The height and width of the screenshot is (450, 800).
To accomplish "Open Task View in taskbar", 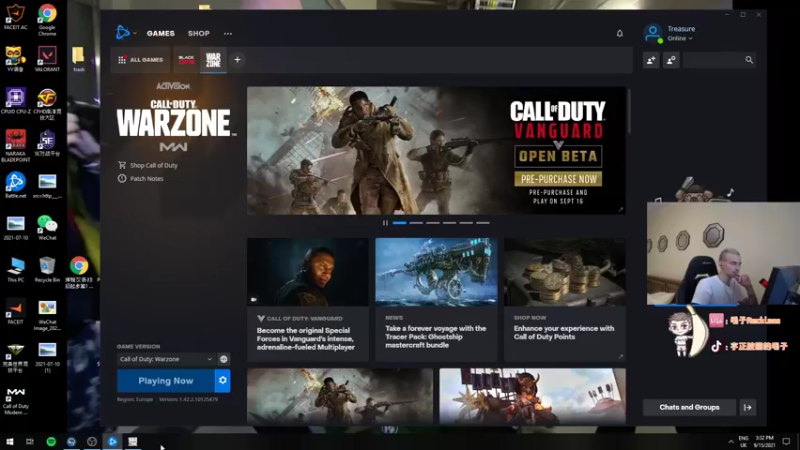I will pyautogui.click(x=30, y=441).
